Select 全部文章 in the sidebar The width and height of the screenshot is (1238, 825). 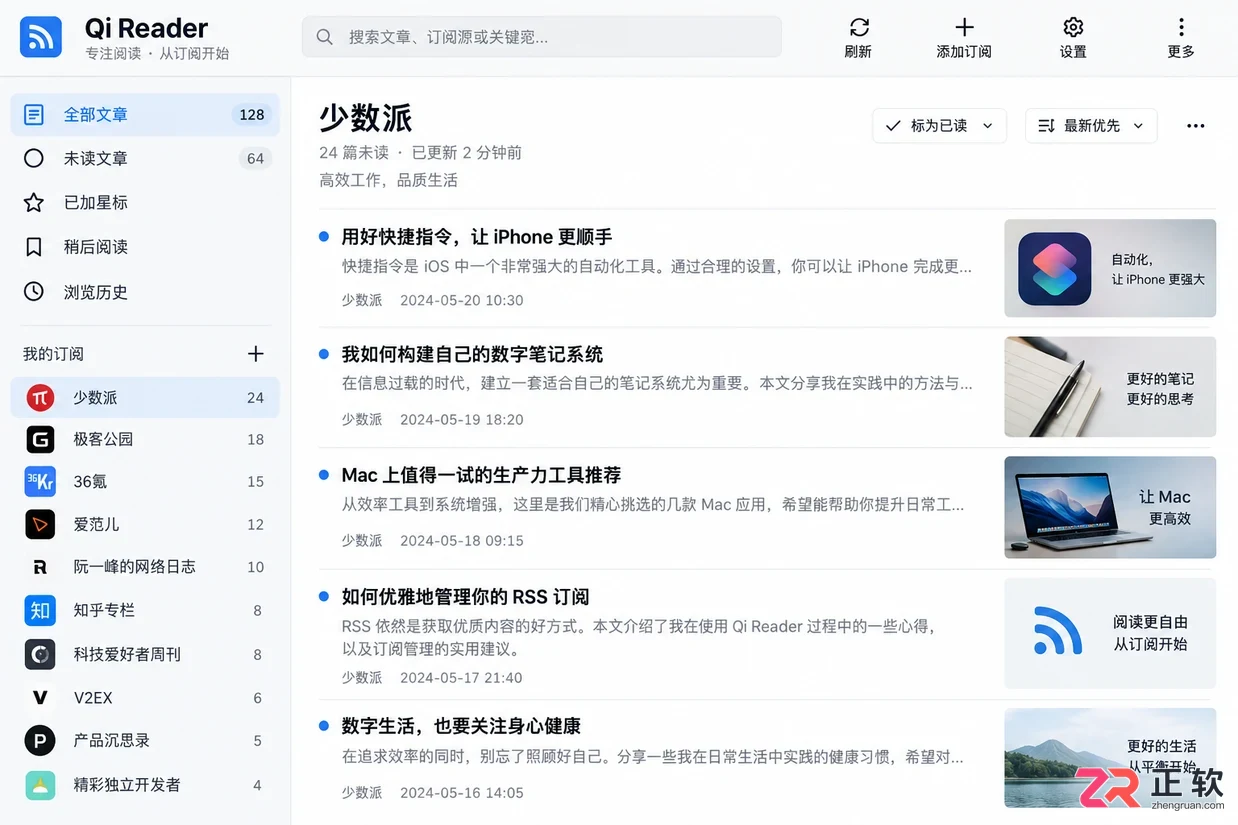pyautogui.click(x=145, y=115)
